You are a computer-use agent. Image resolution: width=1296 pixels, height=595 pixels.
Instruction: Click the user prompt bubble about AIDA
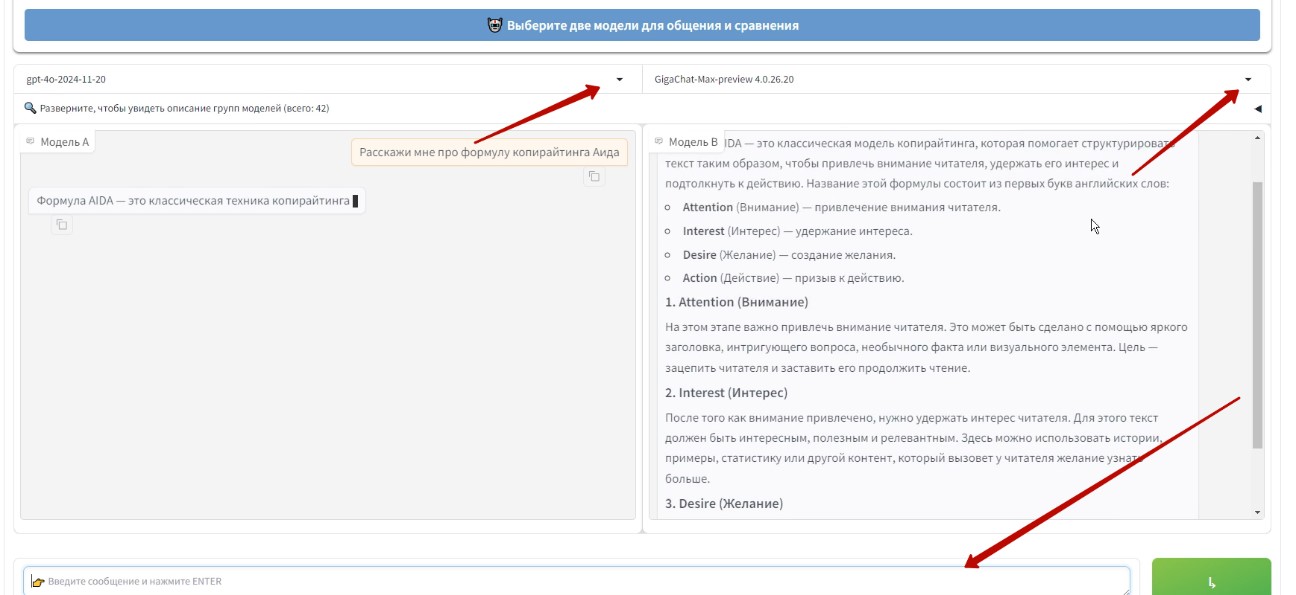point(489,153)
